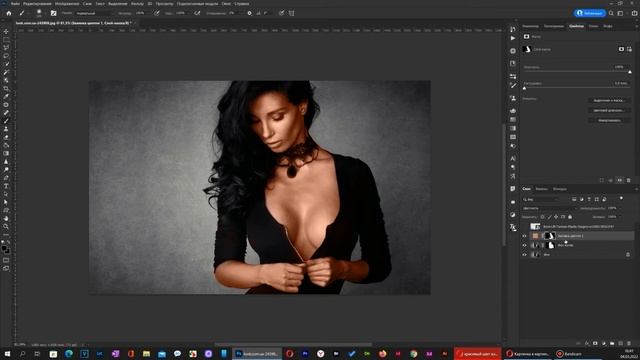Toggle lock all padlock icon
Screen dimensions: 640x360
pos(570,217)
